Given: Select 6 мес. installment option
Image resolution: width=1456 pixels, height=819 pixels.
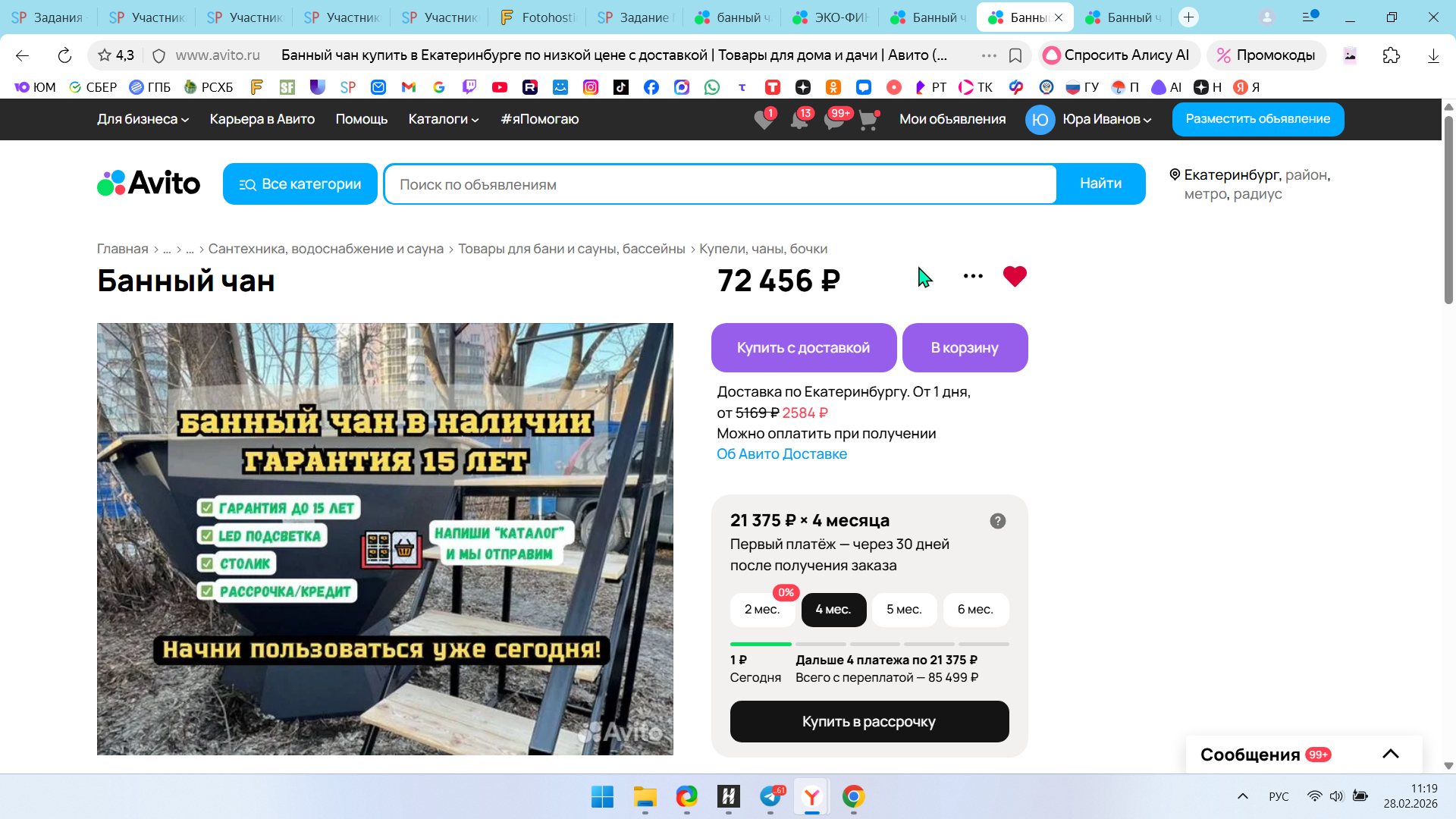Looking at the screenshot, I should (x=975, y=610).
